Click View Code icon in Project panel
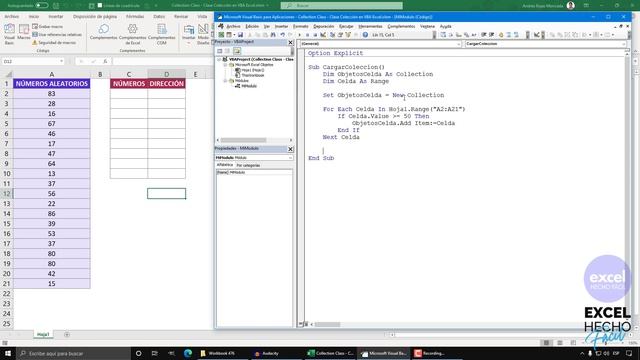The width and height of the screenshot is (640, 360). (x=220, y=51)
